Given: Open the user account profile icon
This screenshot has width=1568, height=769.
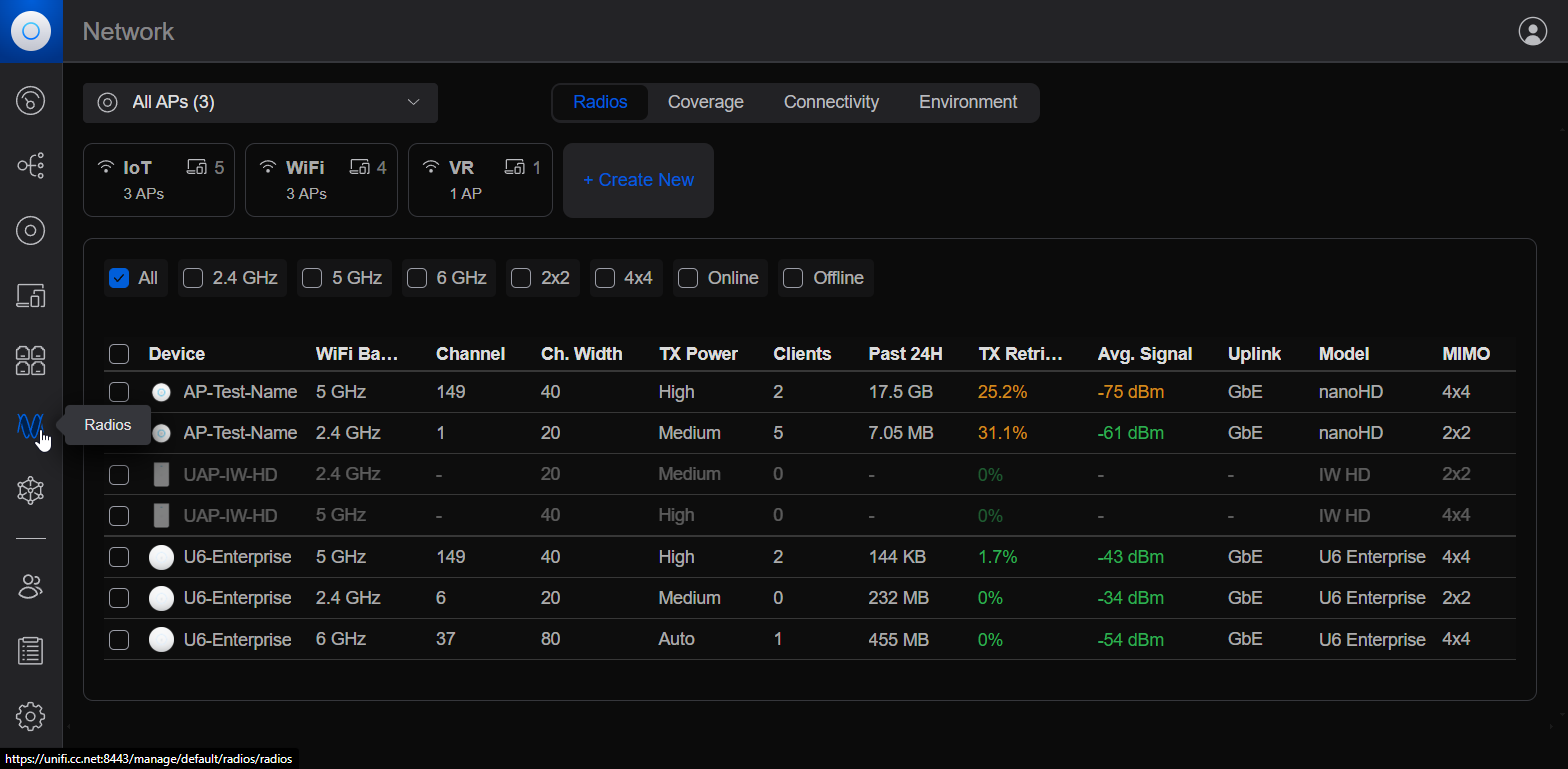Looking at the screenshot, I should [1532, 31].
